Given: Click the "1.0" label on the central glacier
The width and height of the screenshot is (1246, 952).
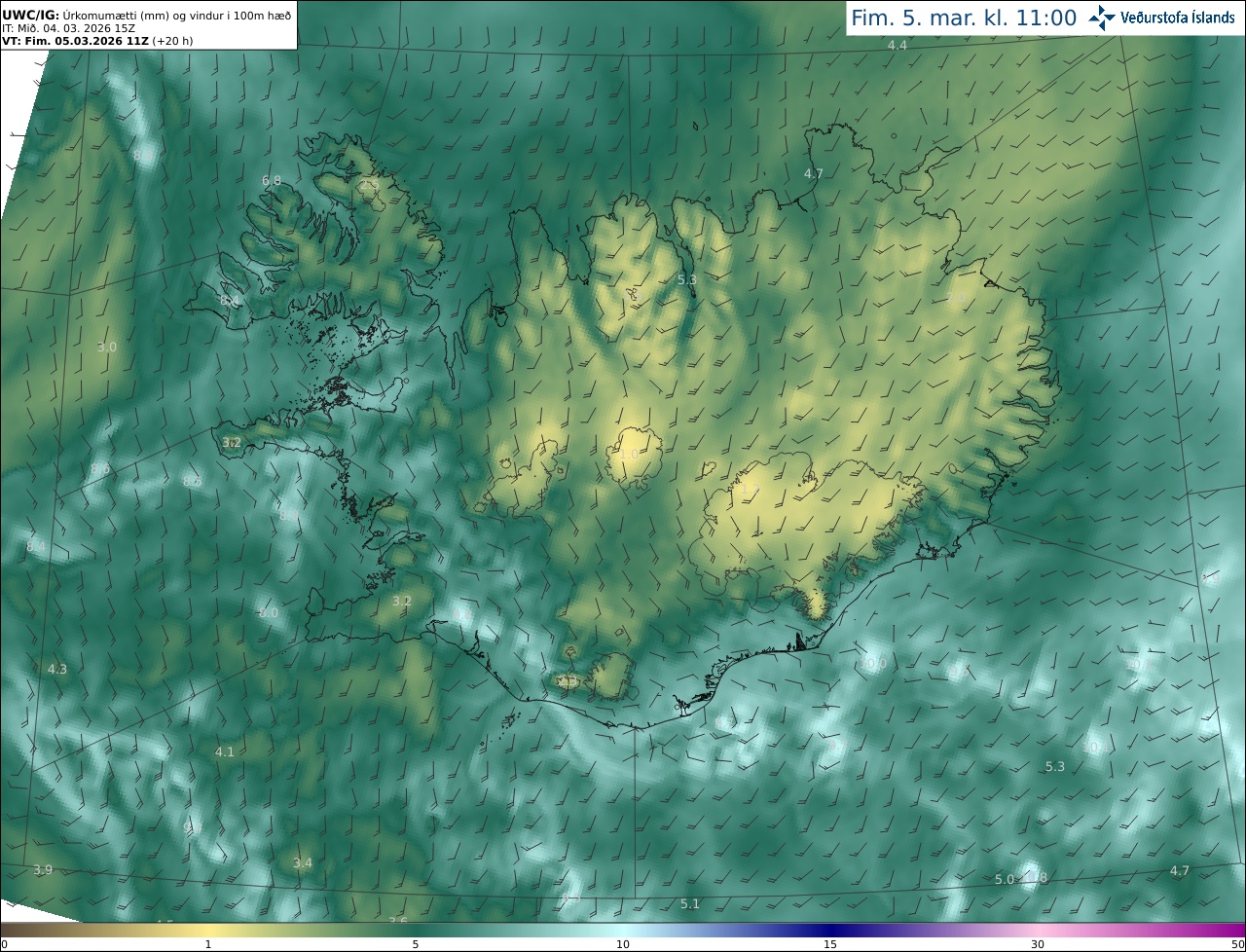Looking at the screenshot, I should 630,454.
